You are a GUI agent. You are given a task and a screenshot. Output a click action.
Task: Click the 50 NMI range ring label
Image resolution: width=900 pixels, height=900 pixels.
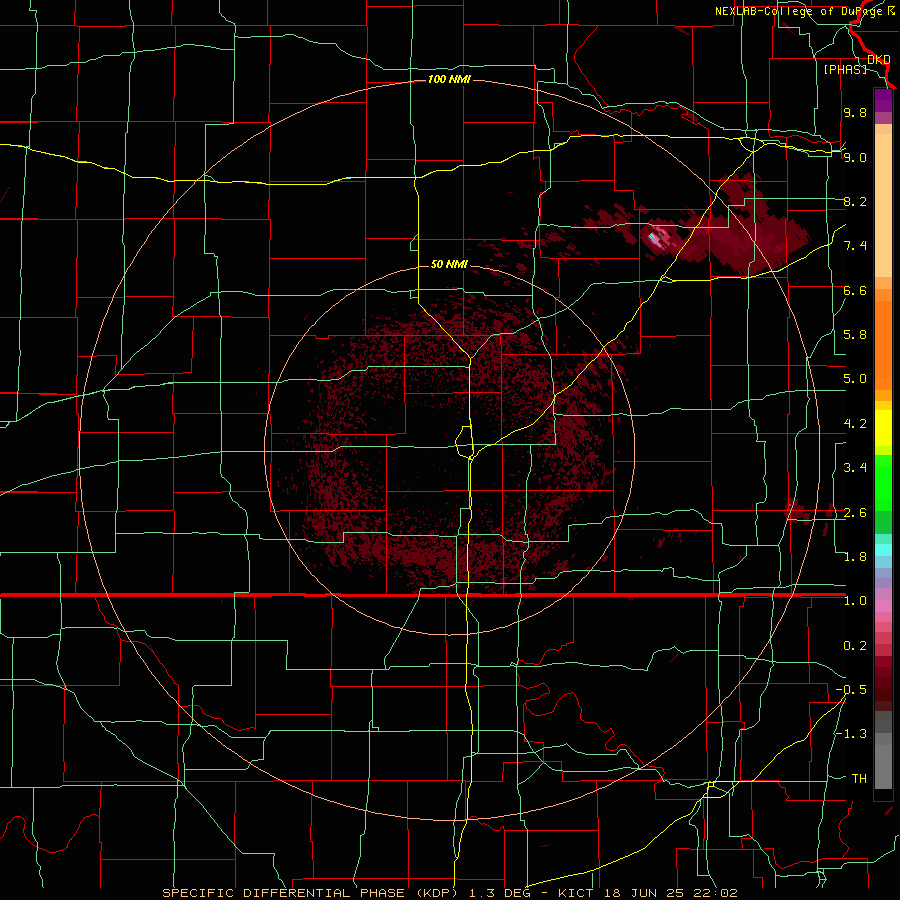449,264
